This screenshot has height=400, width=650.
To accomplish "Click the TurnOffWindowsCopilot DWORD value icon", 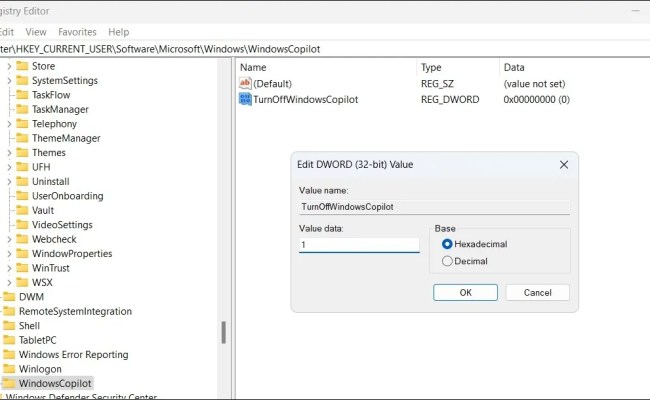I will [x=245, y=99].
